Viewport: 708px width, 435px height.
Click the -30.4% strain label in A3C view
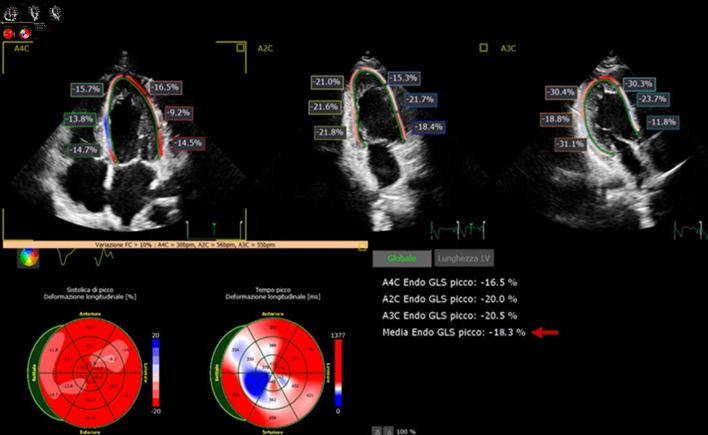[562, 92]
